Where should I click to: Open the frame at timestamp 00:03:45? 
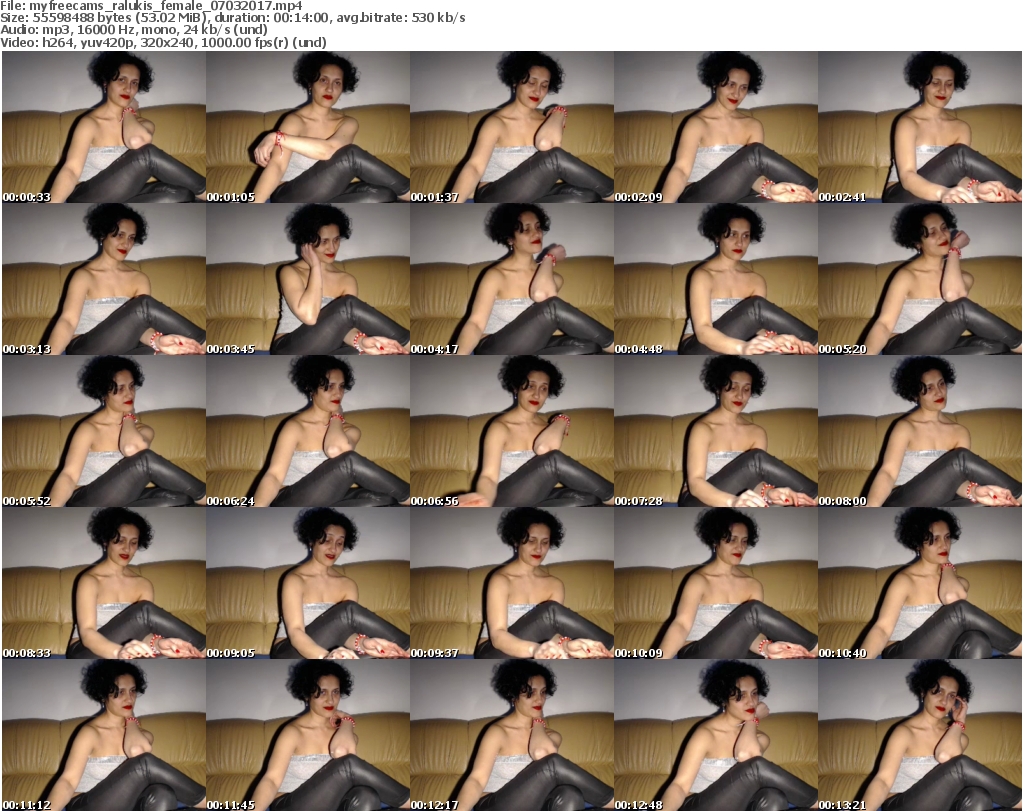pos(308,279)
